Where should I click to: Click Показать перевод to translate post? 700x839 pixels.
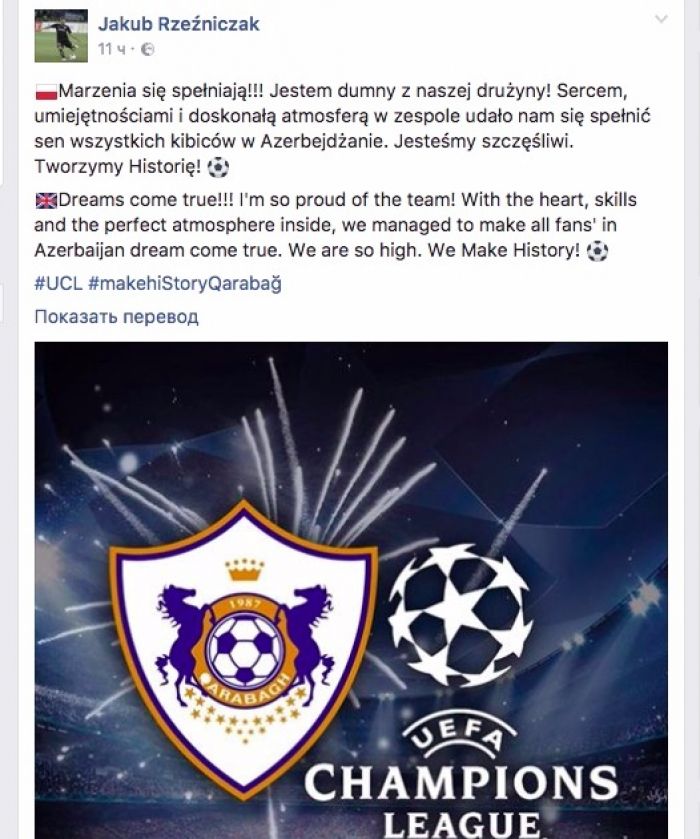click(x=116, y=317)
